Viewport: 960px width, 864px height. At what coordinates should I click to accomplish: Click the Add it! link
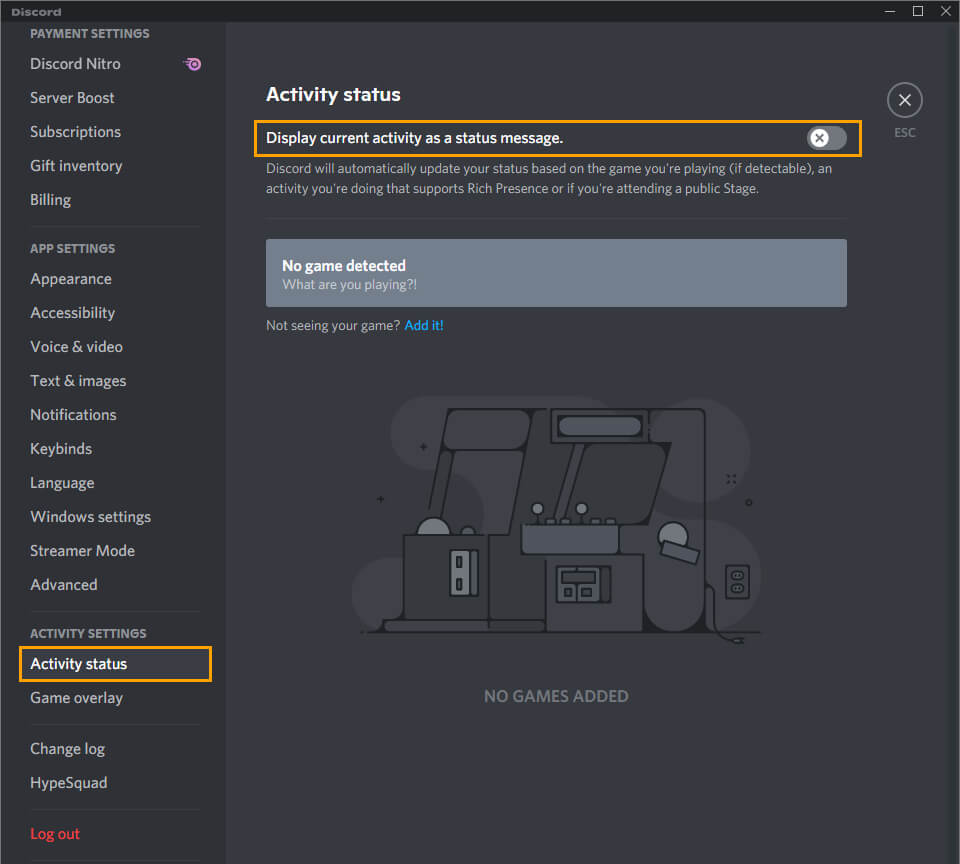424,325
